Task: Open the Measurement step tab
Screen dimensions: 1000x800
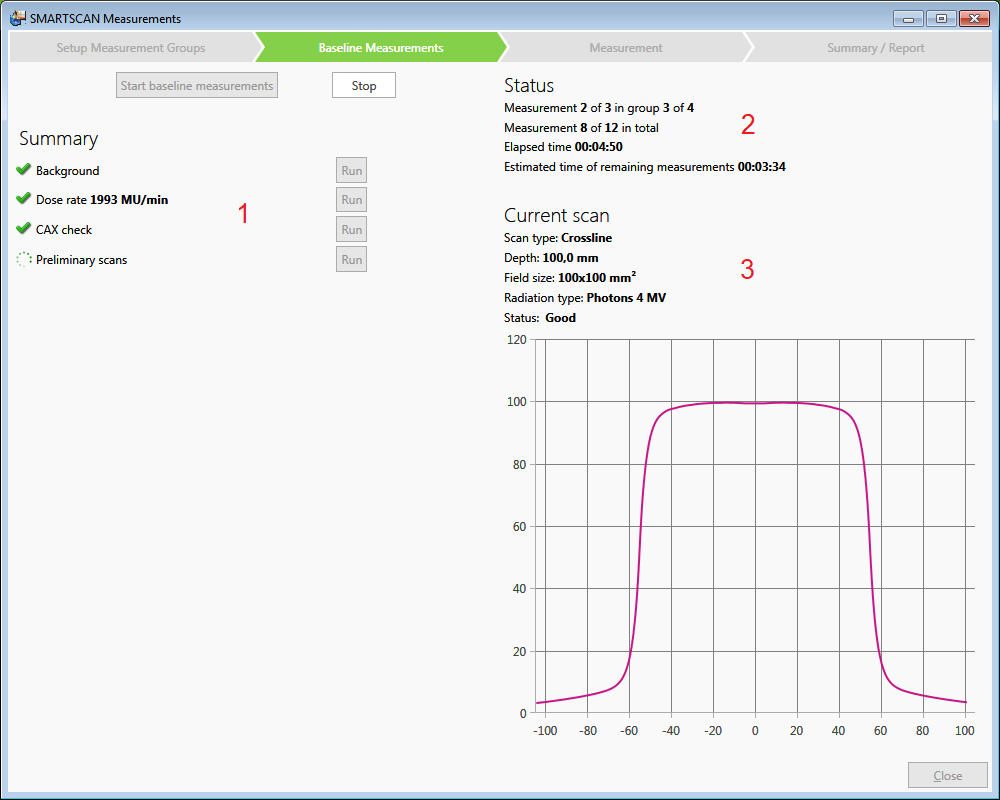Action: click(625, 47)
